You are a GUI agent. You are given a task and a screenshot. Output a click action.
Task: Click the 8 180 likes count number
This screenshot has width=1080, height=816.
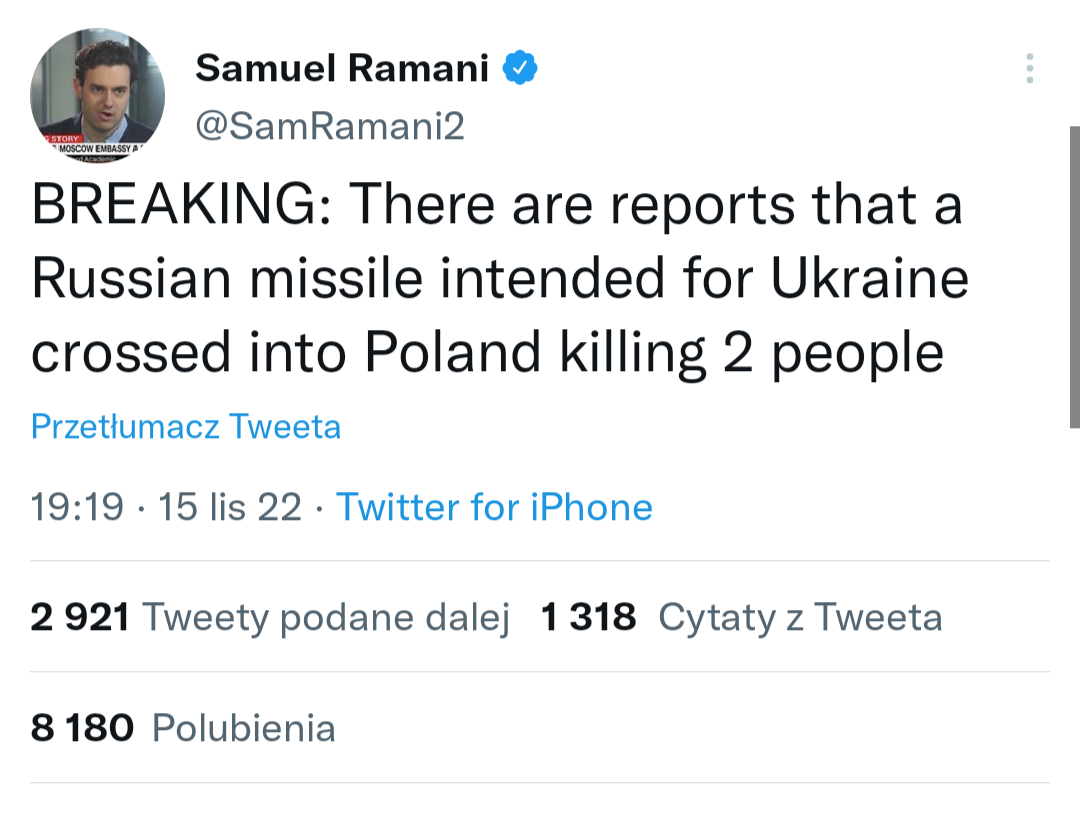click(x=82, y=727)
